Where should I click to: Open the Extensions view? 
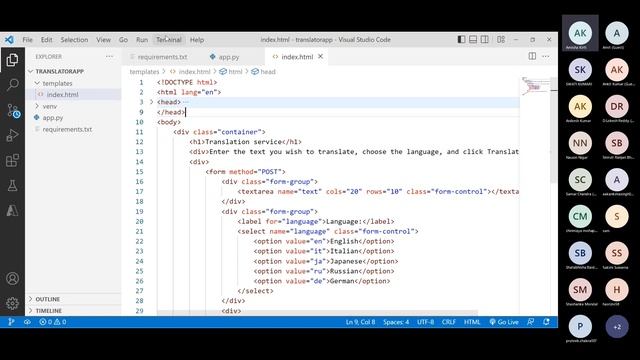point(12,160)
